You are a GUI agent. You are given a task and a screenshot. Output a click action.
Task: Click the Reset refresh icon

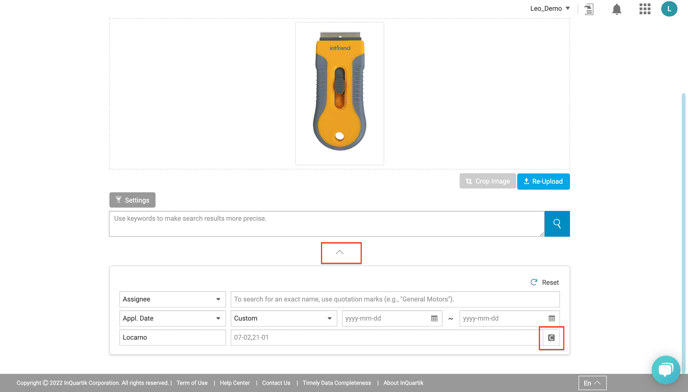point(534,282)
